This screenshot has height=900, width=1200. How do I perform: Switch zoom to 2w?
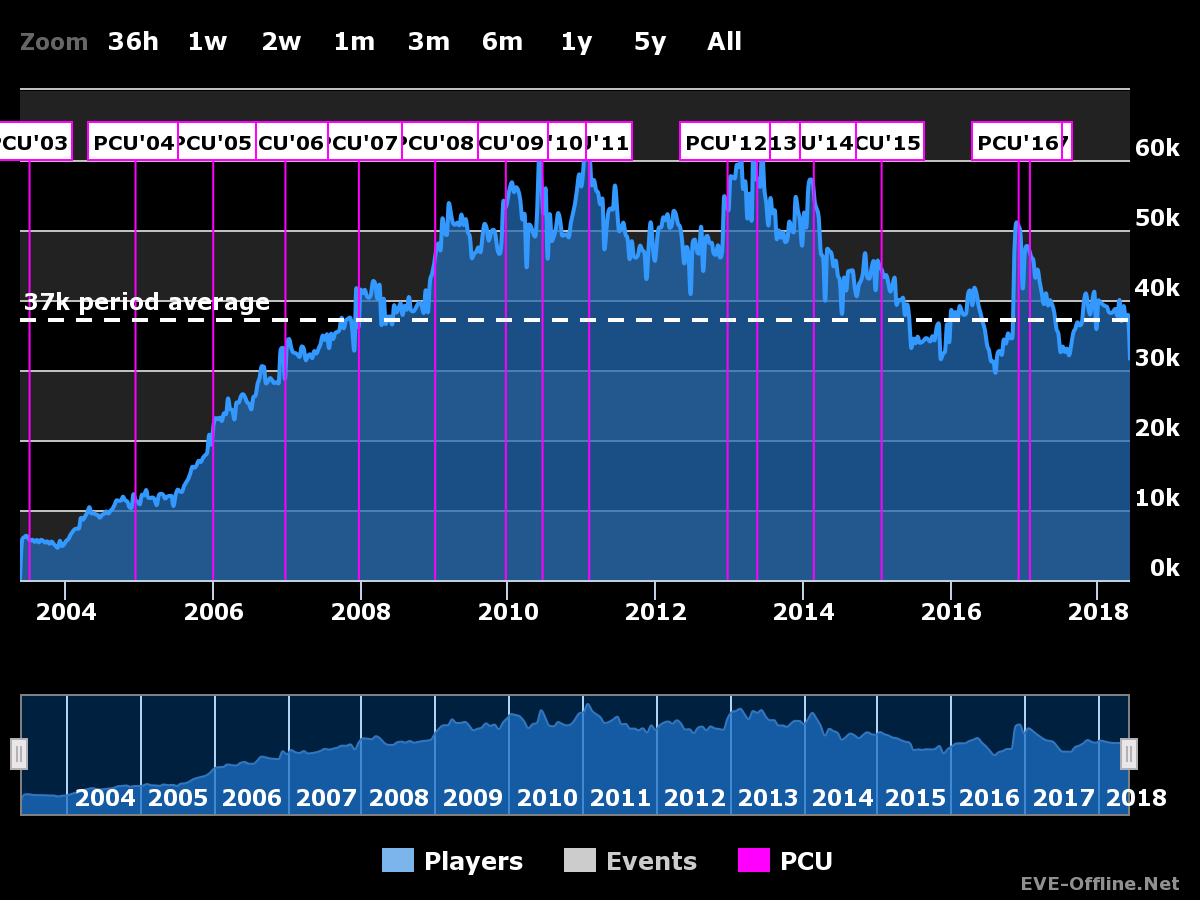pyautogui.click(x=281, y=42)
